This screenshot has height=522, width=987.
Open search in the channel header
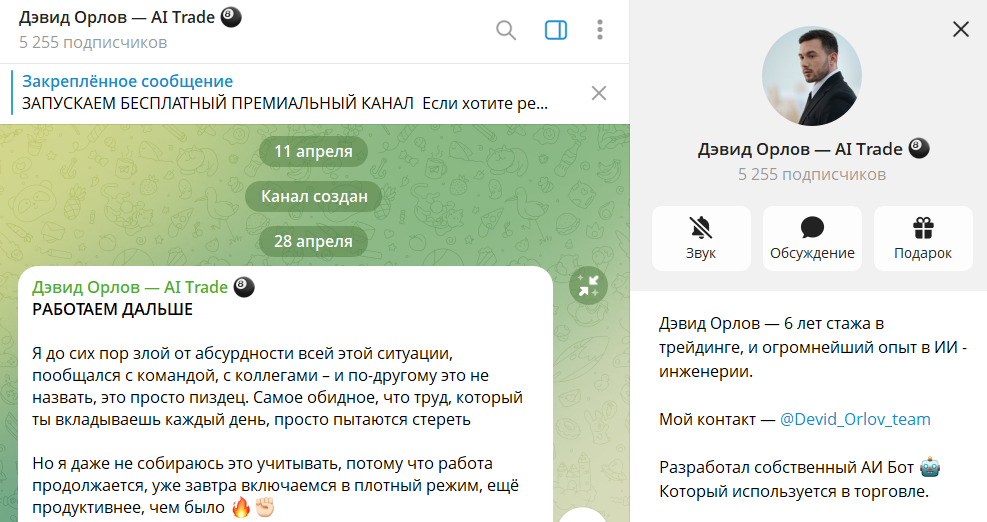pos(505,30)
